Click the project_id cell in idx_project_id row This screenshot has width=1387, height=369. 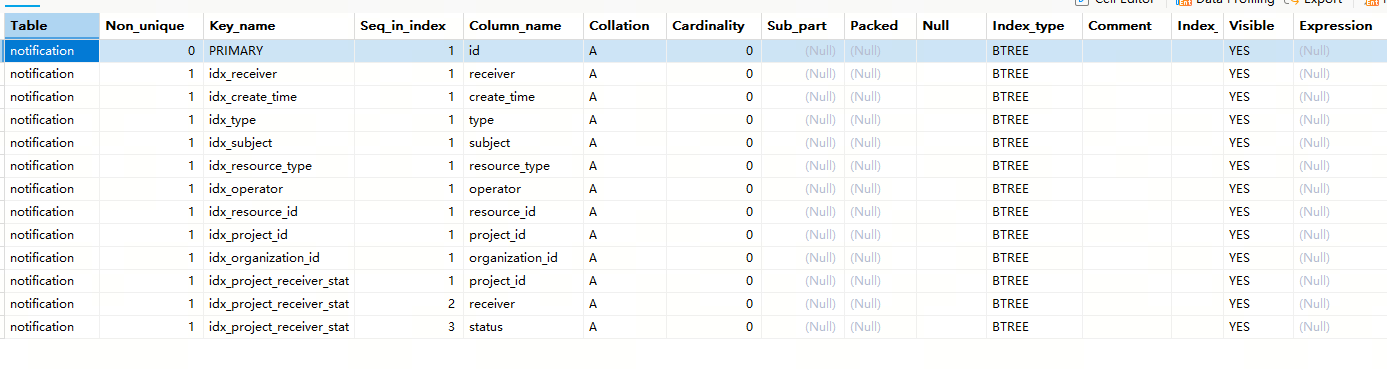click(x=523, y=234)
